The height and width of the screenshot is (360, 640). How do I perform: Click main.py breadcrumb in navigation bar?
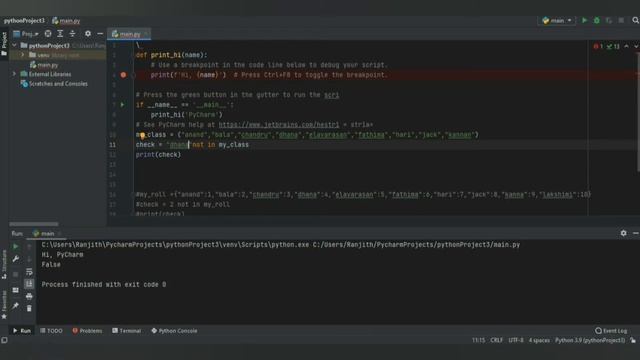click(x=66, y=20)
